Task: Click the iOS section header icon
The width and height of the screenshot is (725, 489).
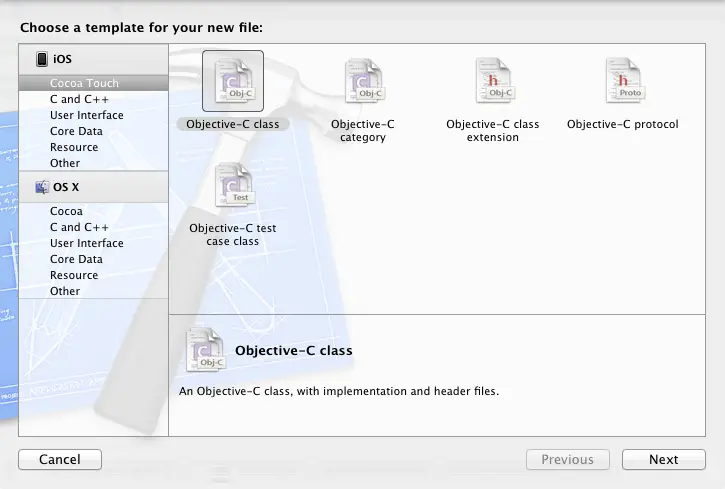Action: [43, 60]
